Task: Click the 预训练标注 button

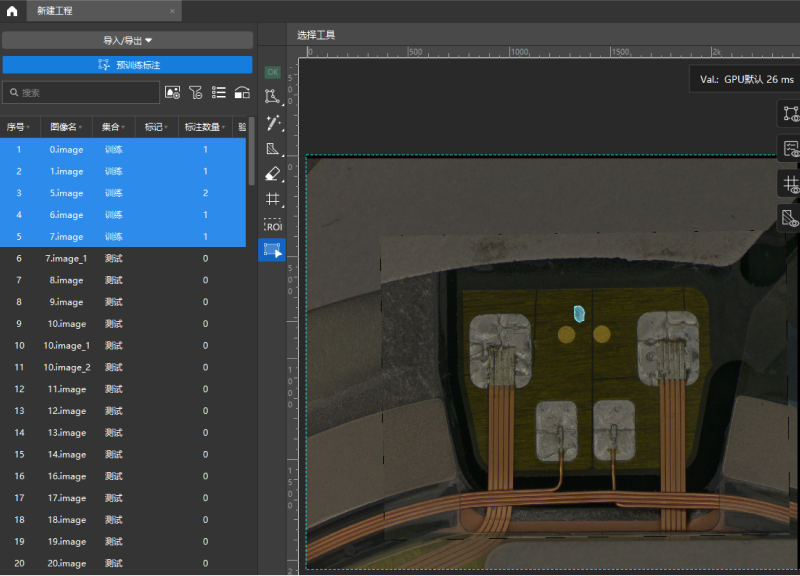Action: click(128, 65)
